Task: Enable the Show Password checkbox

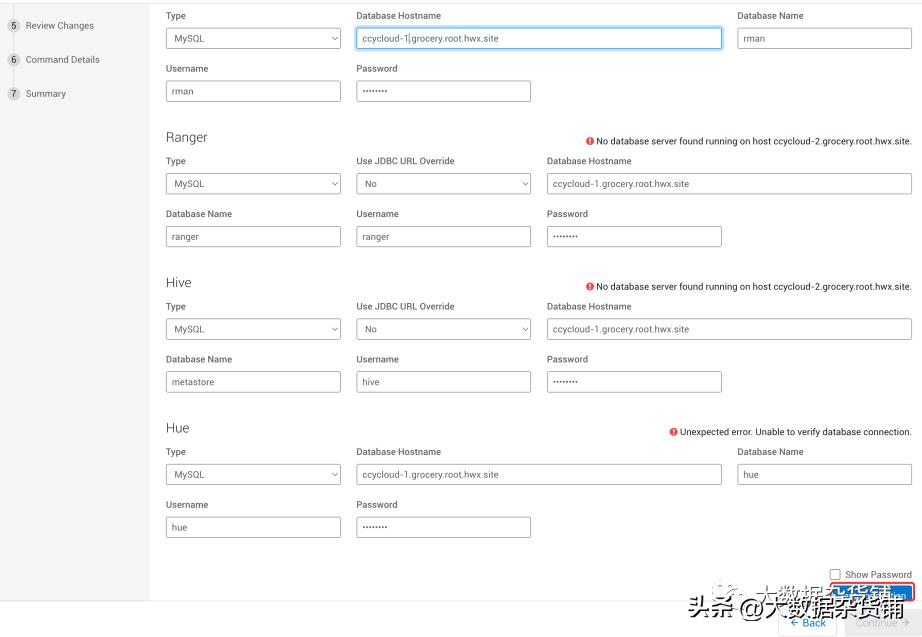Action: pos(836,574)
